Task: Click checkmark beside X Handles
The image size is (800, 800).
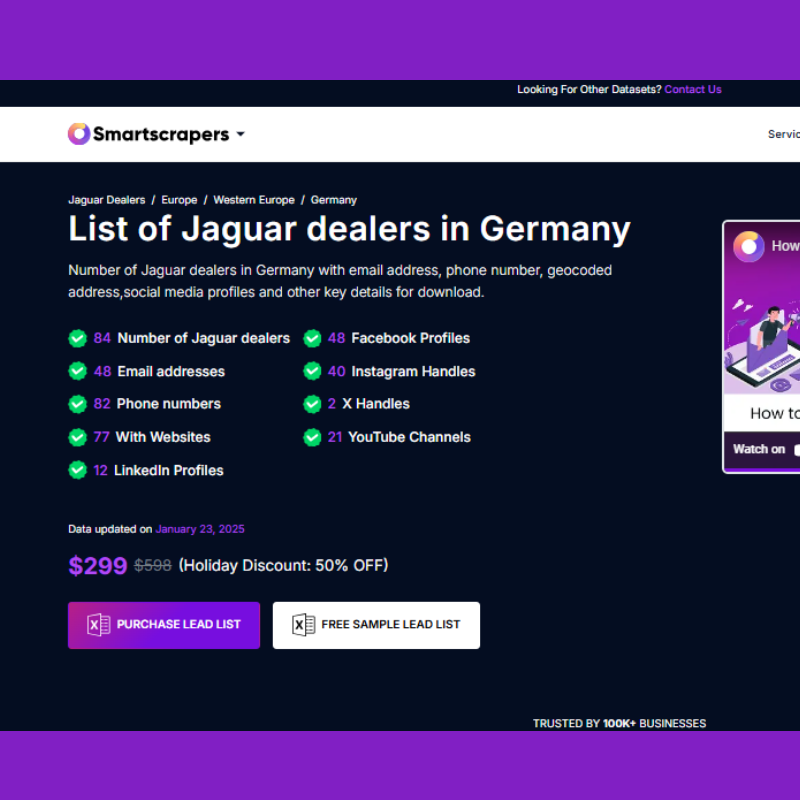Action: point(312,404)
